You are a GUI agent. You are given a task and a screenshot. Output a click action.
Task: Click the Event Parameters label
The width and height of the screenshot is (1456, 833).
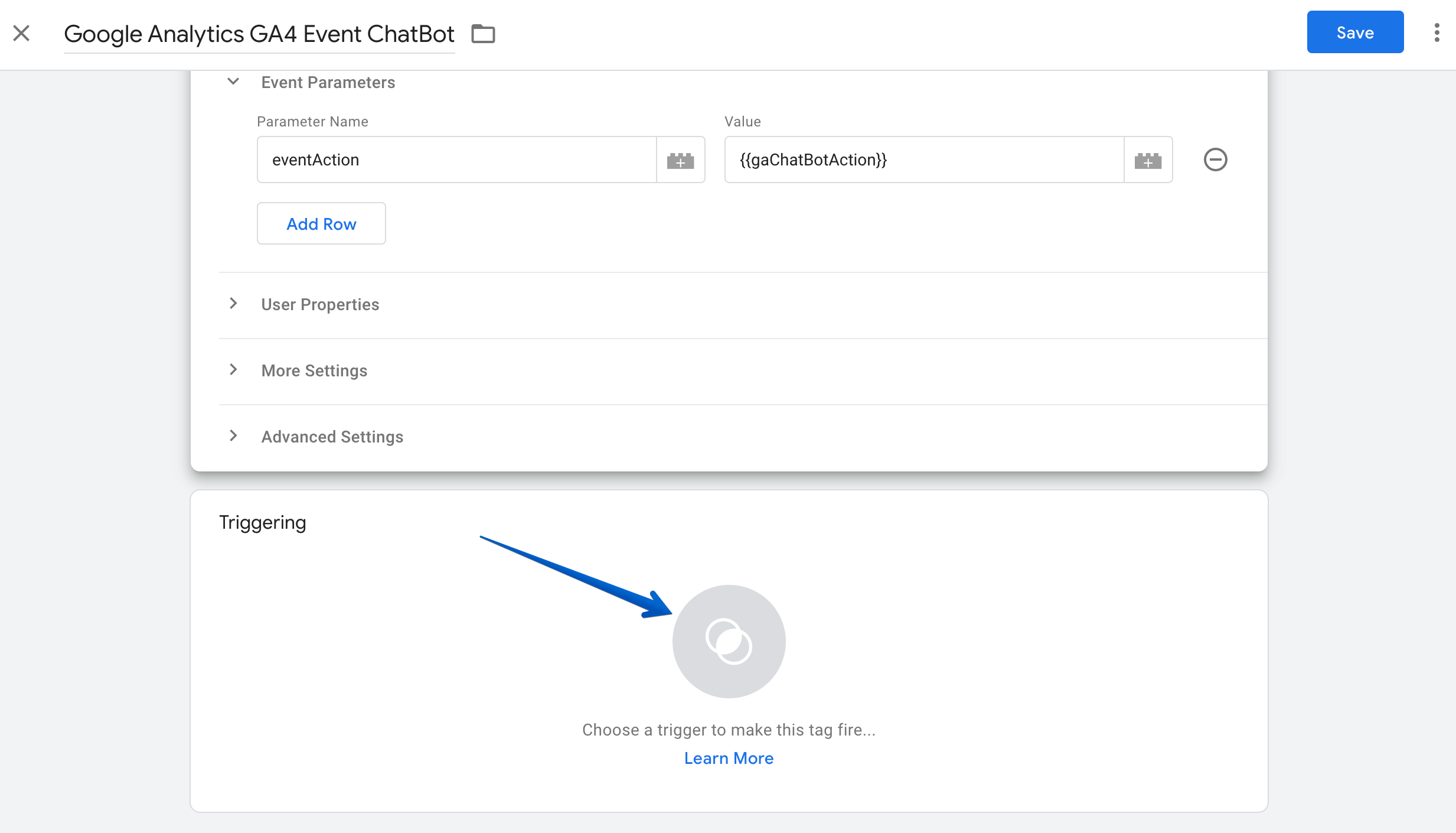click(x=328, y=82)
